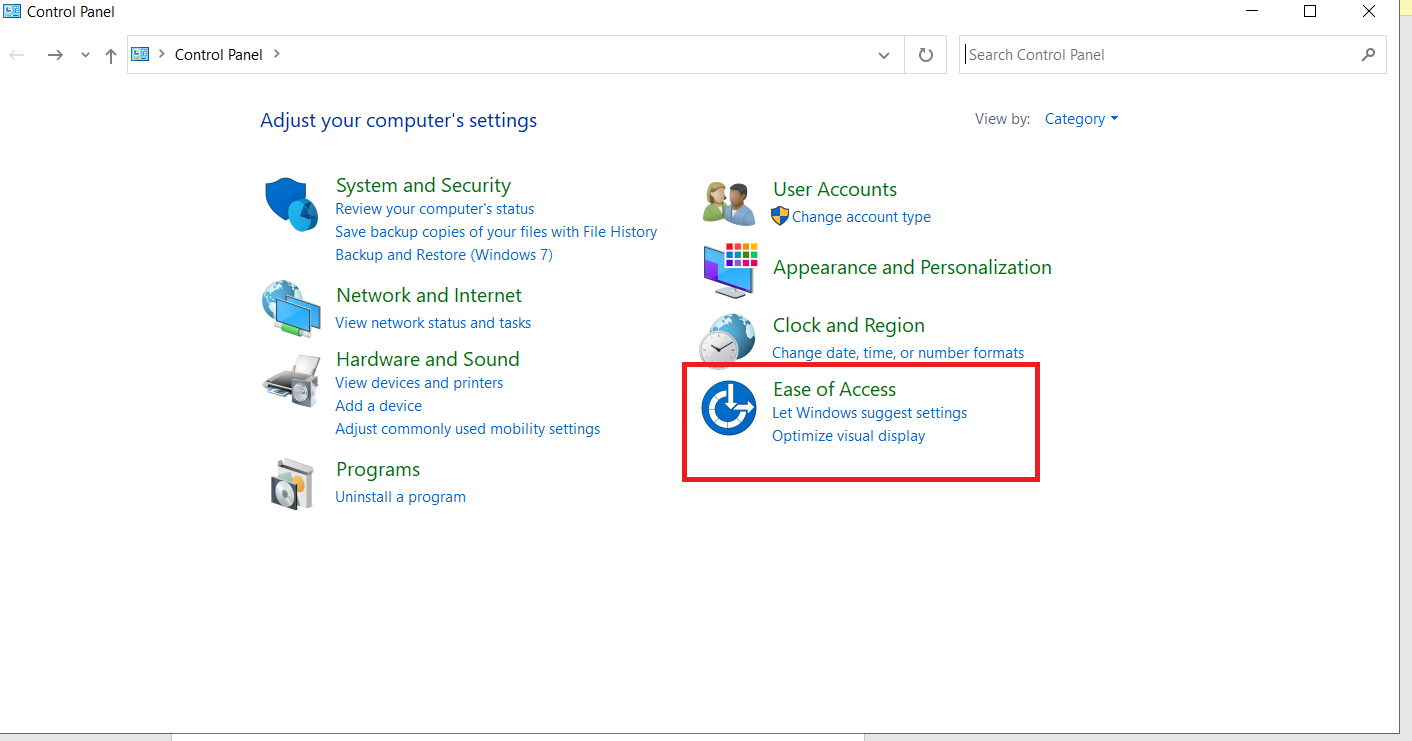Click Let Windows suggest settings

pos(870,413)
